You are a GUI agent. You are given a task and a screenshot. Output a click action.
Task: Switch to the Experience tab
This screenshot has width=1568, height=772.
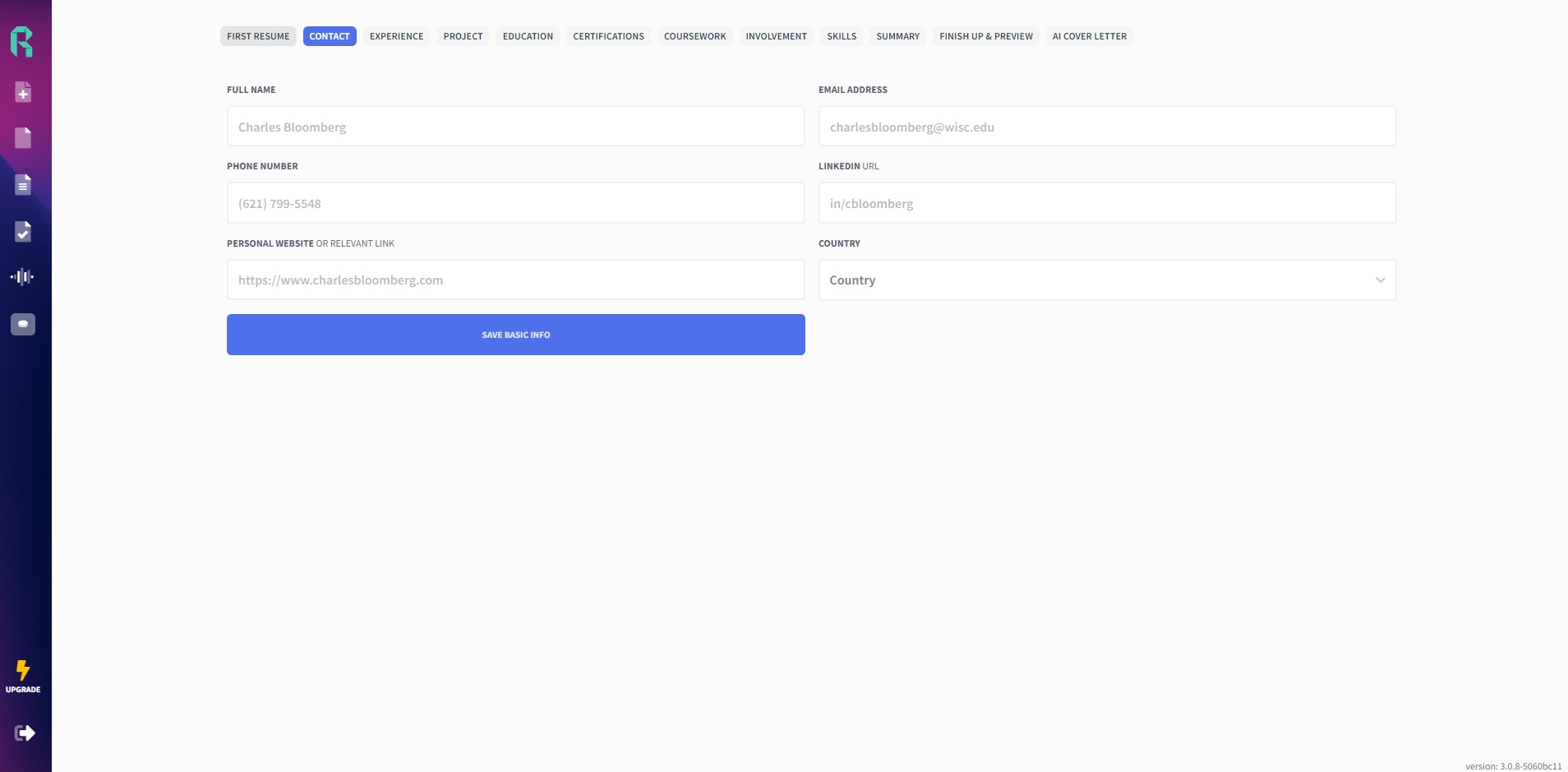point(396,36)
